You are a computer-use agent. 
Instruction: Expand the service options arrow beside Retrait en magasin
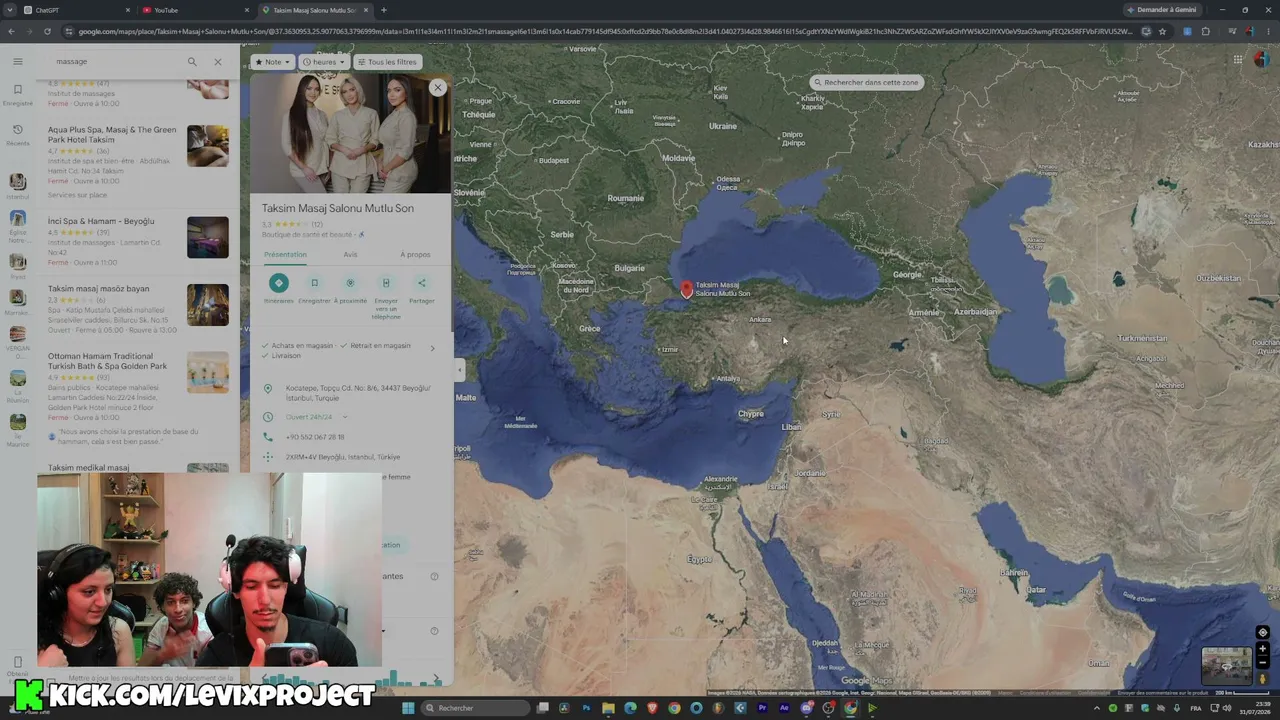(x=433, y=349)
